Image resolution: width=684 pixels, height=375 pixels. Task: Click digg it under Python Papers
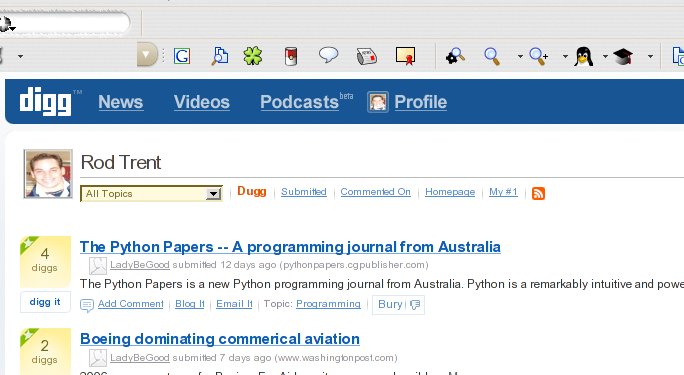(x=45, y=302)
